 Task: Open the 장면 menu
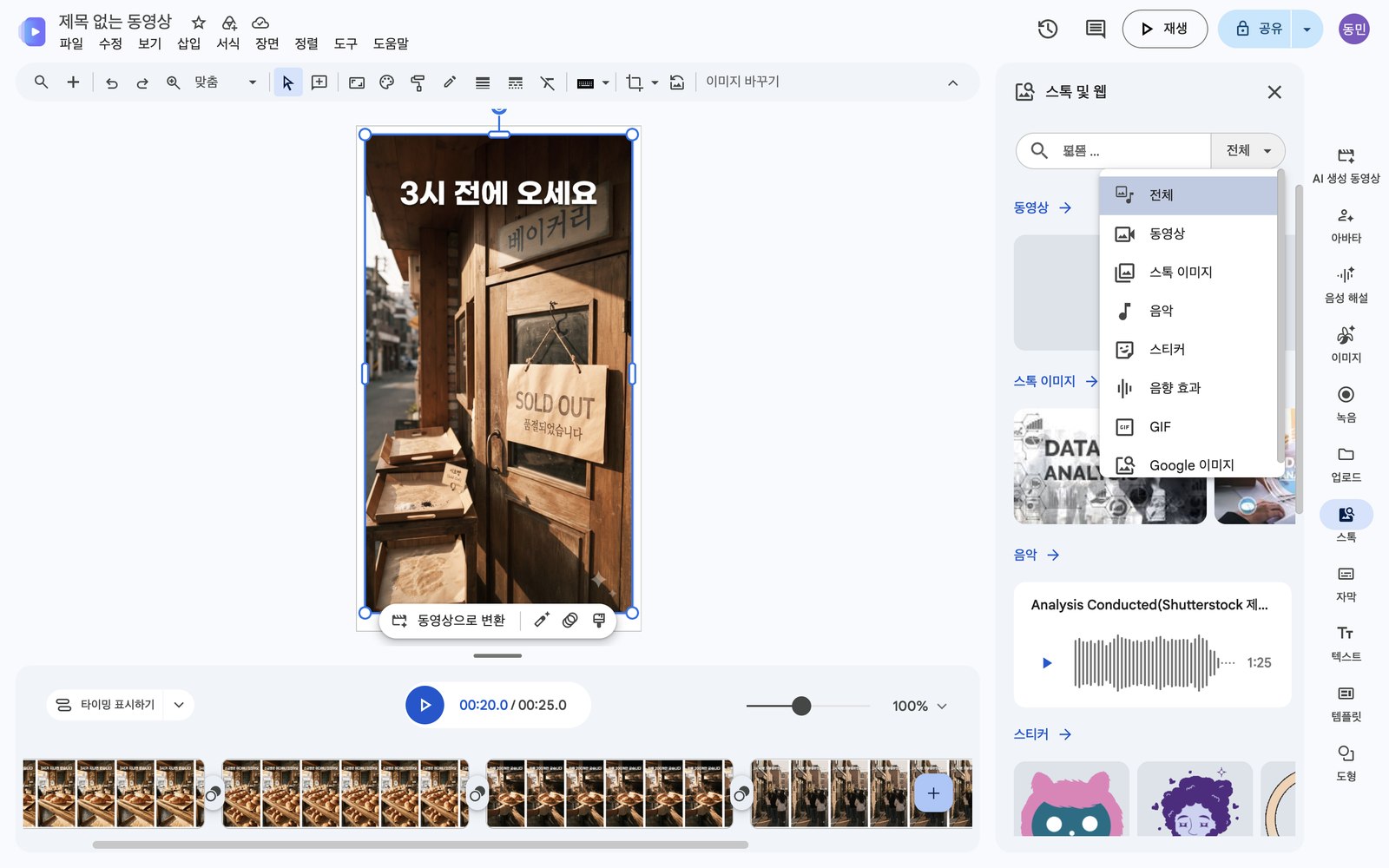(x=267, y=43)
